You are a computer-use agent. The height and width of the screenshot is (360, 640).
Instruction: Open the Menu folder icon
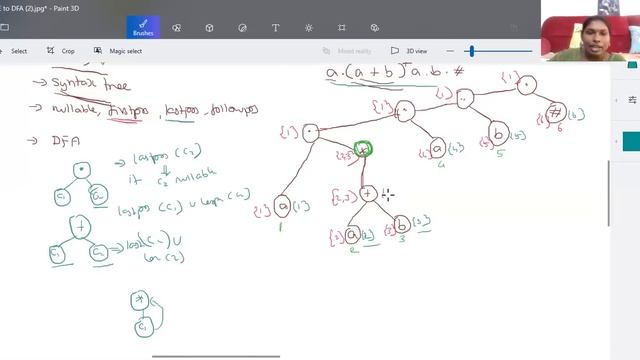(4, 27)
